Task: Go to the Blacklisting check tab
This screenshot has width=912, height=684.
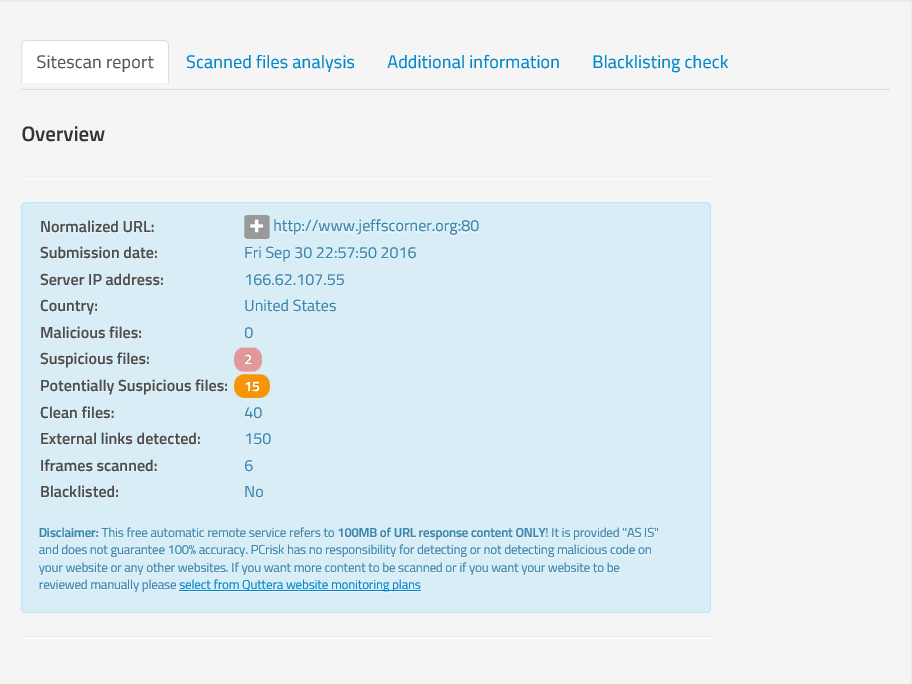Action: [660, 62]
